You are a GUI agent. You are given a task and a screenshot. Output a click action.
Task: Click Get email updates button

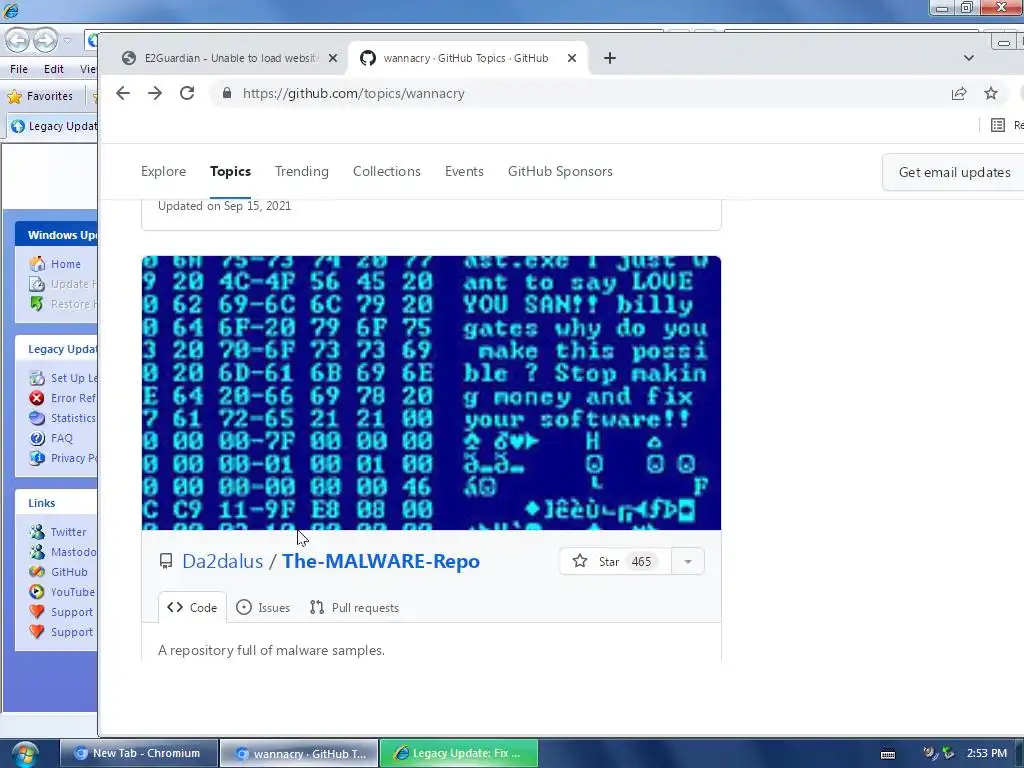tap(954, 172)
